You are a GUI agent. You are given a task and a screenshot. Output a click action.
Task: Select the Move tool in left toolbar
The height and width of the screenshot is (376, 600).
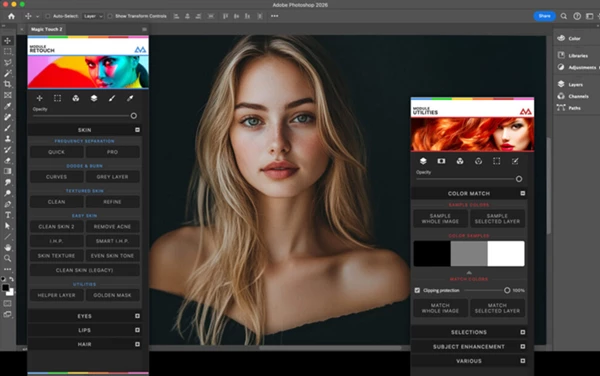point(7,41)
